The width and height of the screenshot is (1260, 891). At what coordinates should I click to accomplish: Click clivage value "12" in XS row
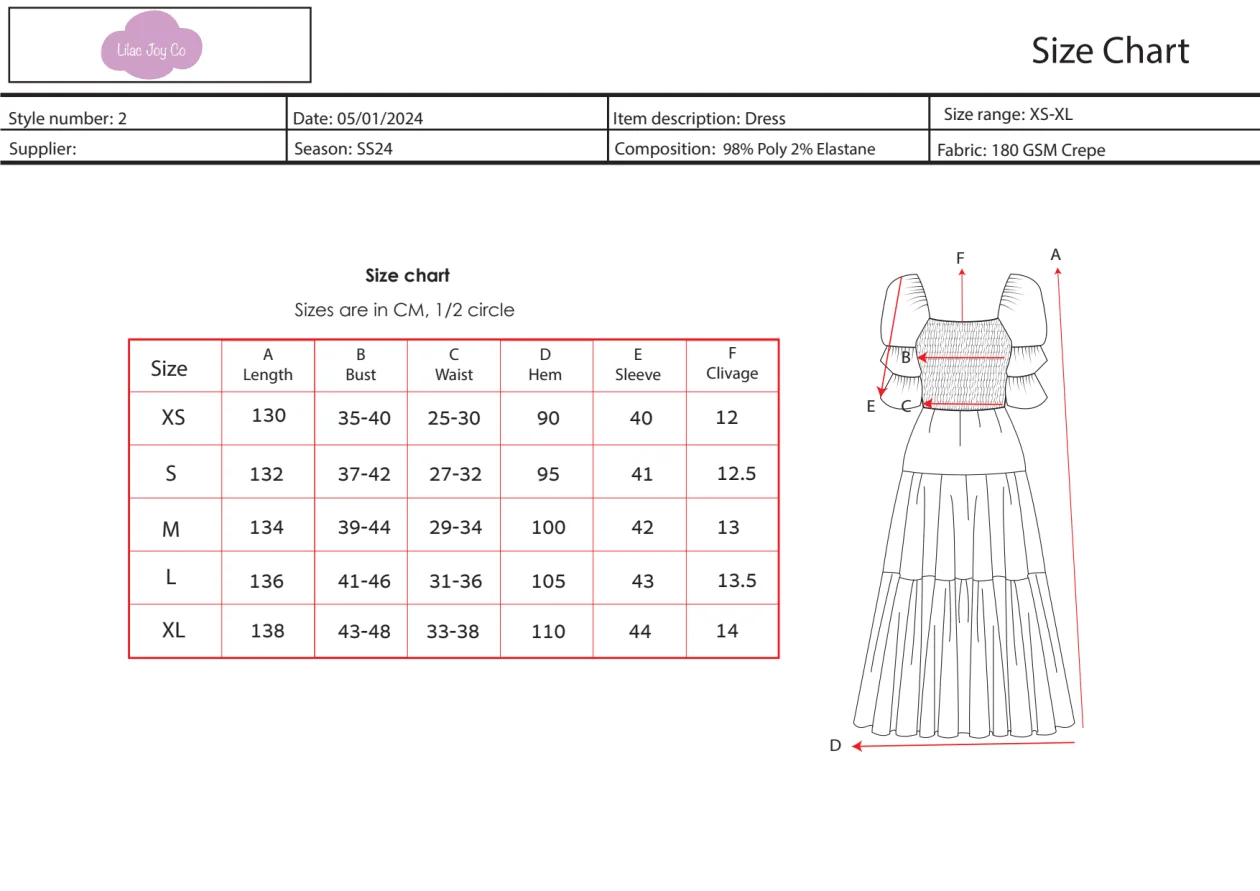(727, 417)
